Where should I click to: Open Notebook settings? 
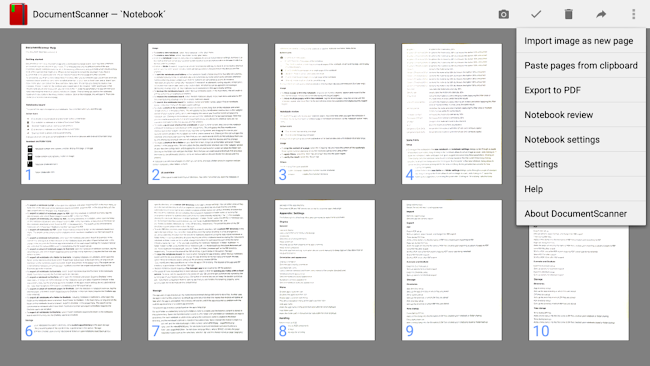click(581, 140)
